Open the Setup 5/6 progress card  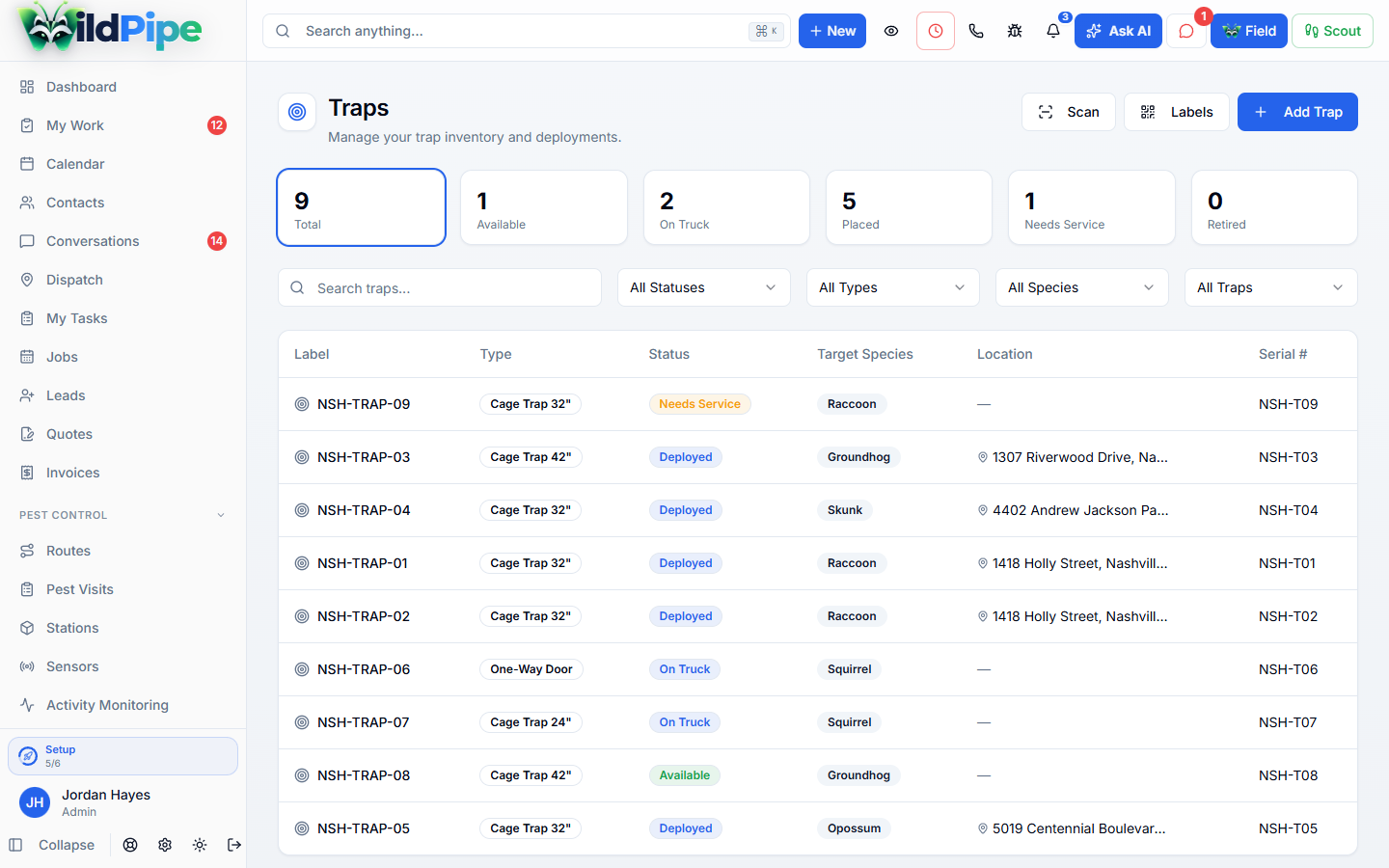tap(123, 756)
